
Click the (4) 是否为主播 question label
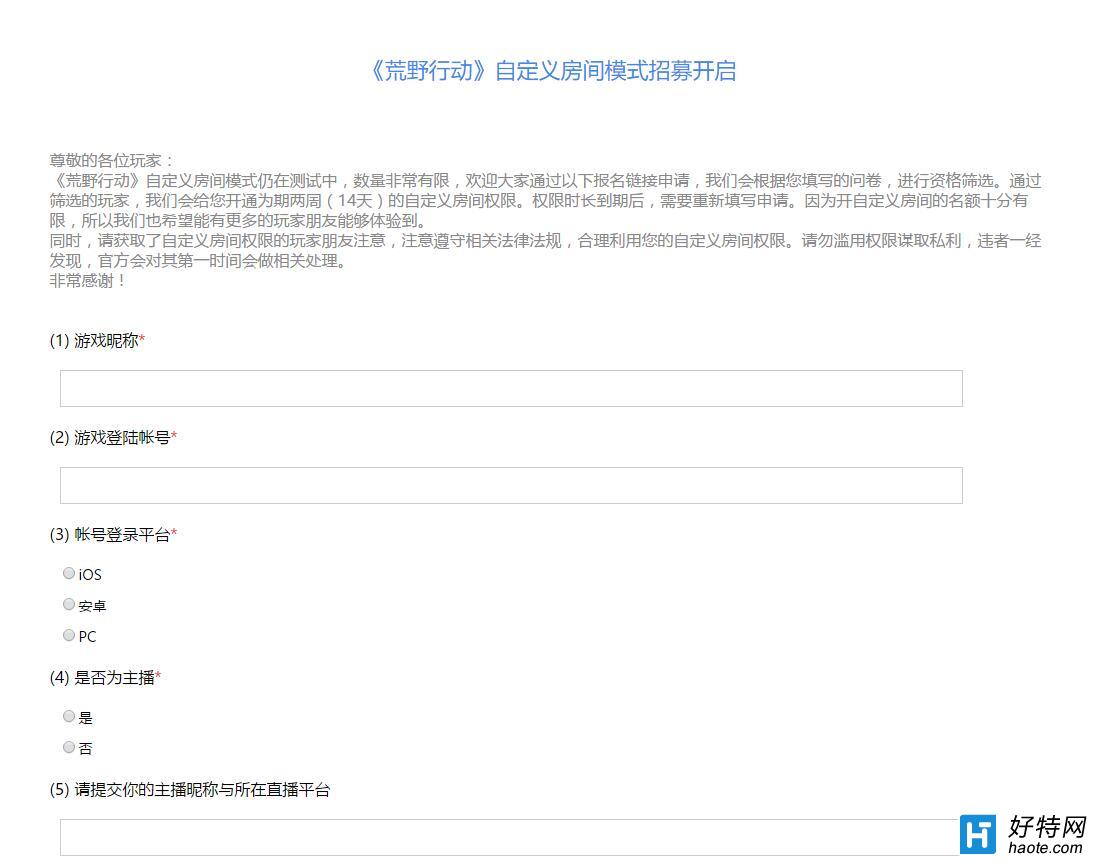tap(105, 678)
